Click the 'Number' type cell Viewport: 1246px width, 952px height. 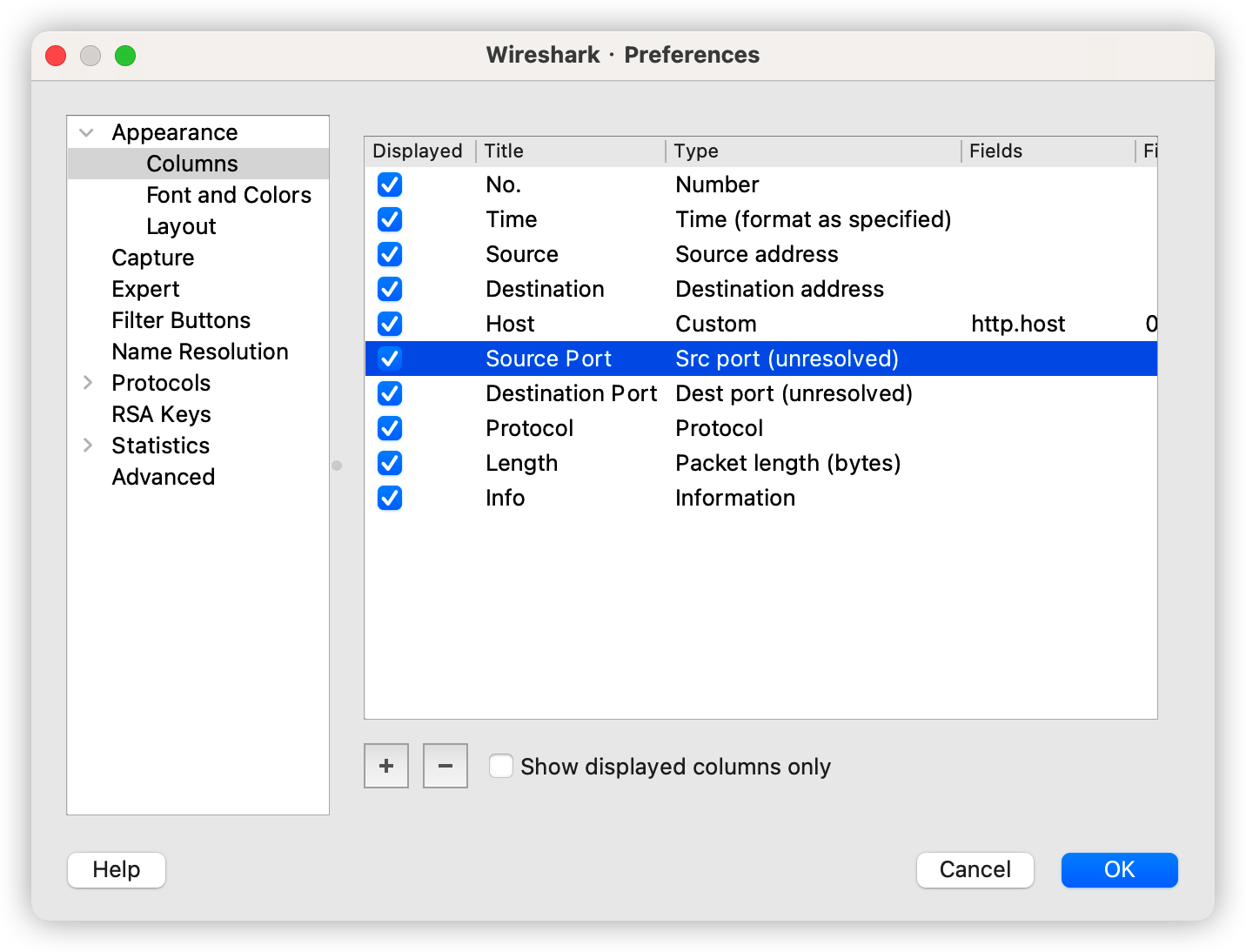click(x=717, y=184)
